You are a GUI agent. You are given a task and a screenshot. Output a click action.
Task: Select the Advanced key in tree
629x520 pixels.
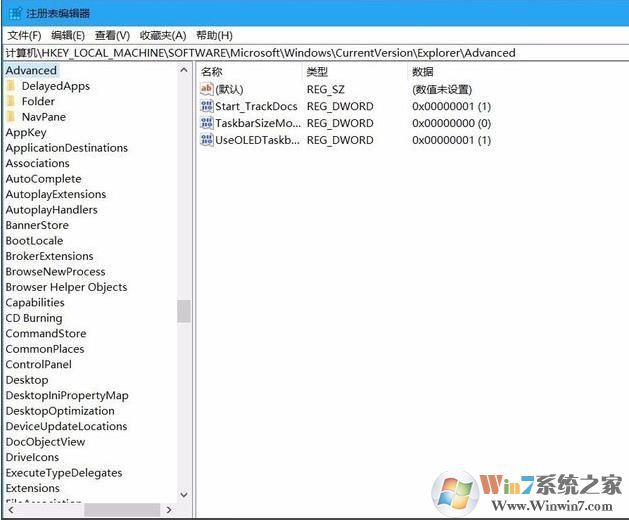[31, 70]
